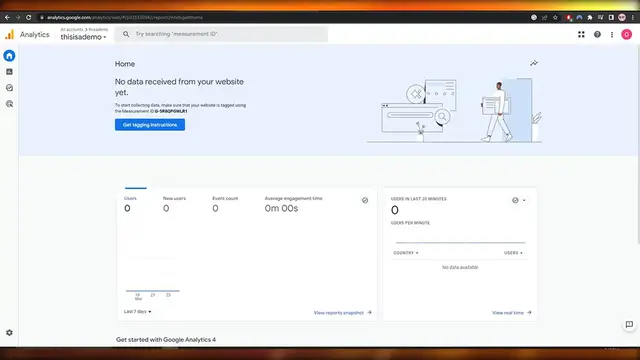Expand the Last 7 days date dropdown
The image size is (640, 360).
[x=138, y=311]
